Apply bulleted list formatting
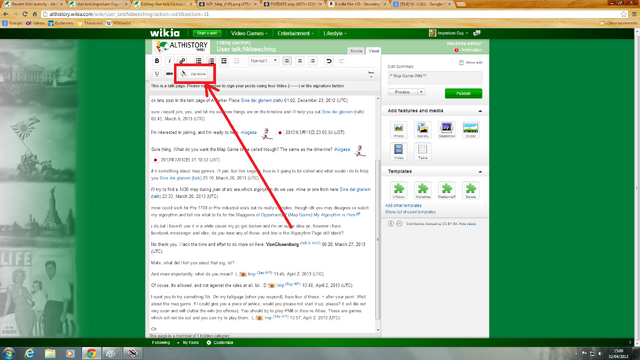 (x=198, y=61)
